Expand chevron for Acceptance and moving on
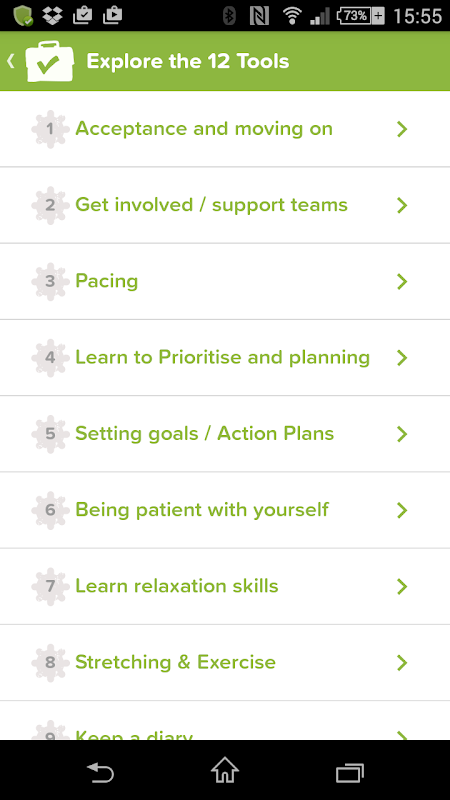This screenshot has height=800, width=450. [x=402, y=129]
